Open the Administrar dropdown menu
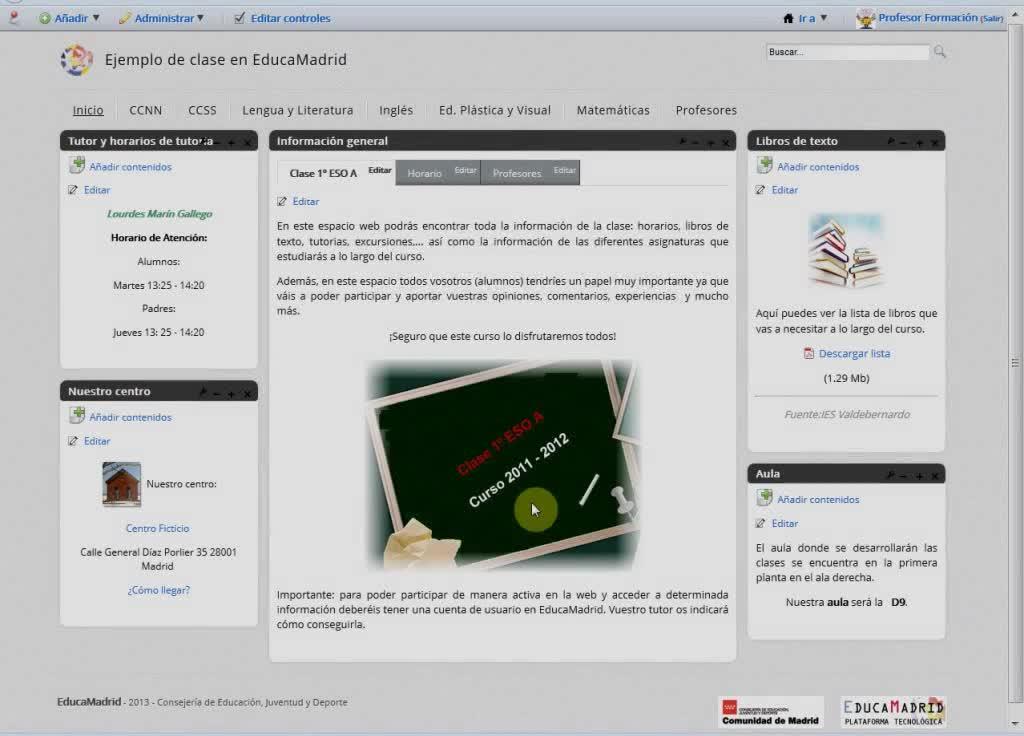Viewport: 1024px width, 736px height. (x=161, y=18)
